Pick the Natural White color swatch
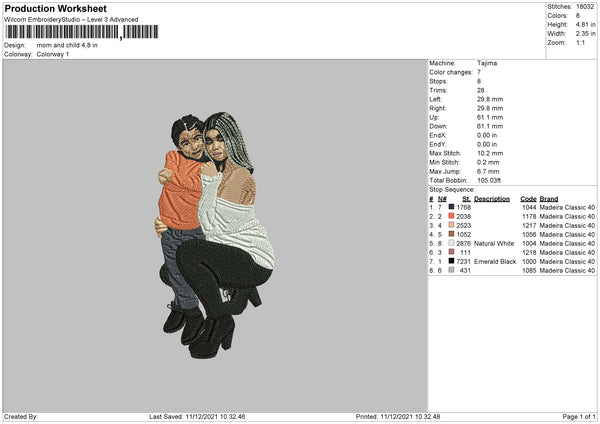 451,243
